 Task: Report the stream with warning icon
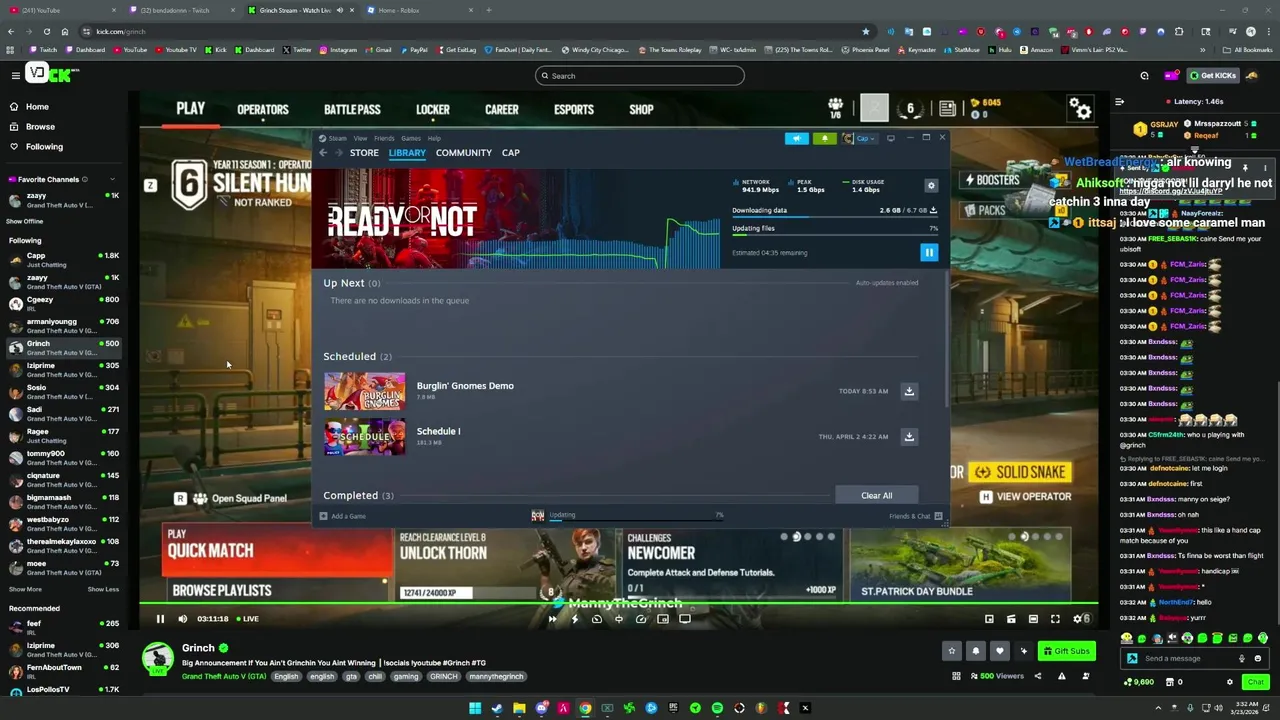(x=1061, y=676)
